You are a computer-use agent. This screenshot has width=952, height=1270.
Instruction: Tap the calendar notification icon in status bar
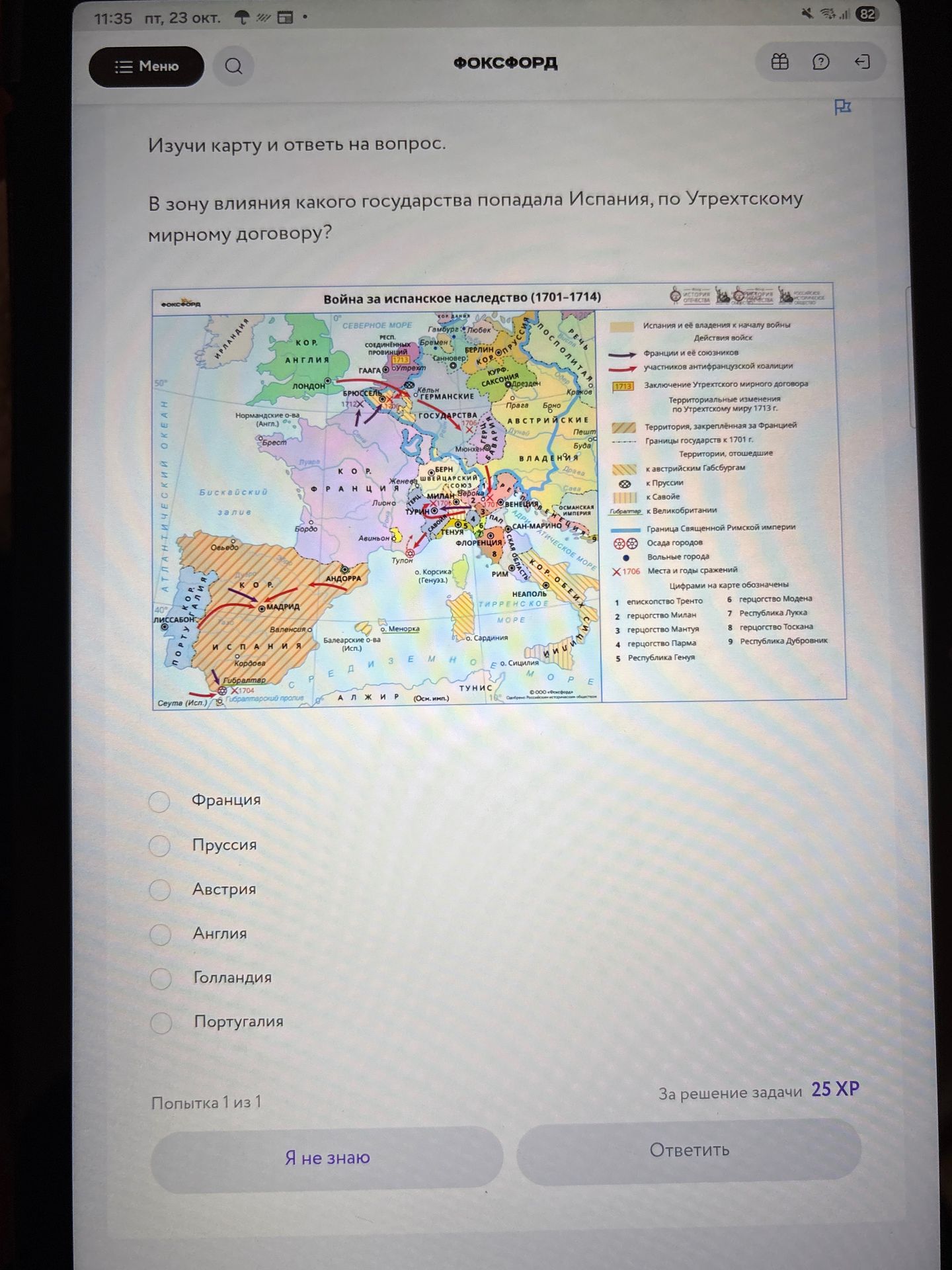pyautogui.click(x=285, y=18)
